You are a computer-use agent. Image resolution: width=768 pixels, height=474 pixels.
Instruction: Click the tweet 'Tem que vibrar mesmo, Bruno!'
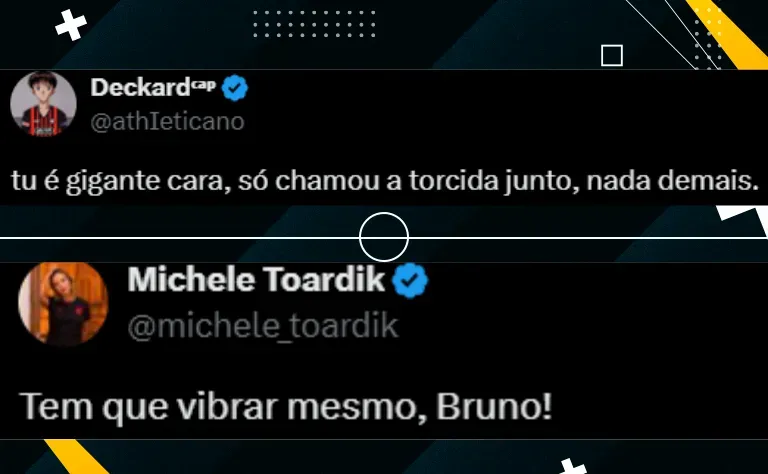286,406
